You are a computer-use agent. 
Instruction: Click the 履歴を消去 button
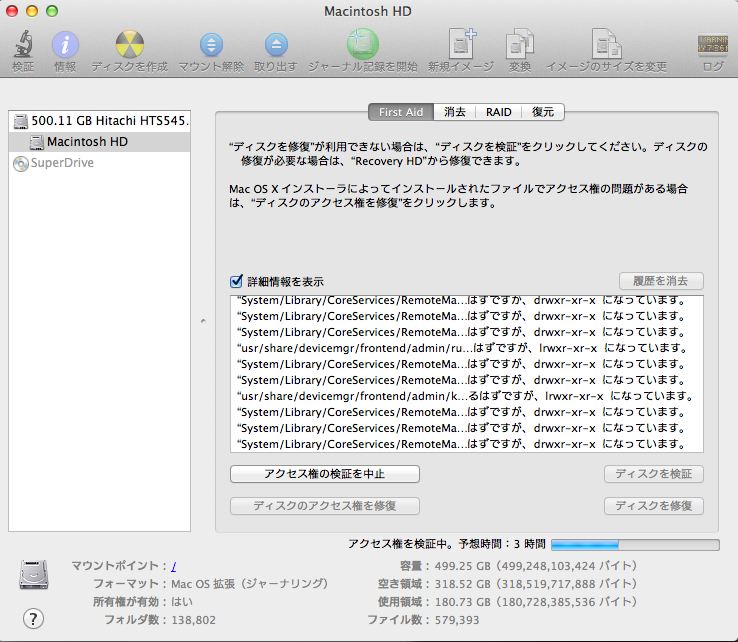[x=661, y=281]
